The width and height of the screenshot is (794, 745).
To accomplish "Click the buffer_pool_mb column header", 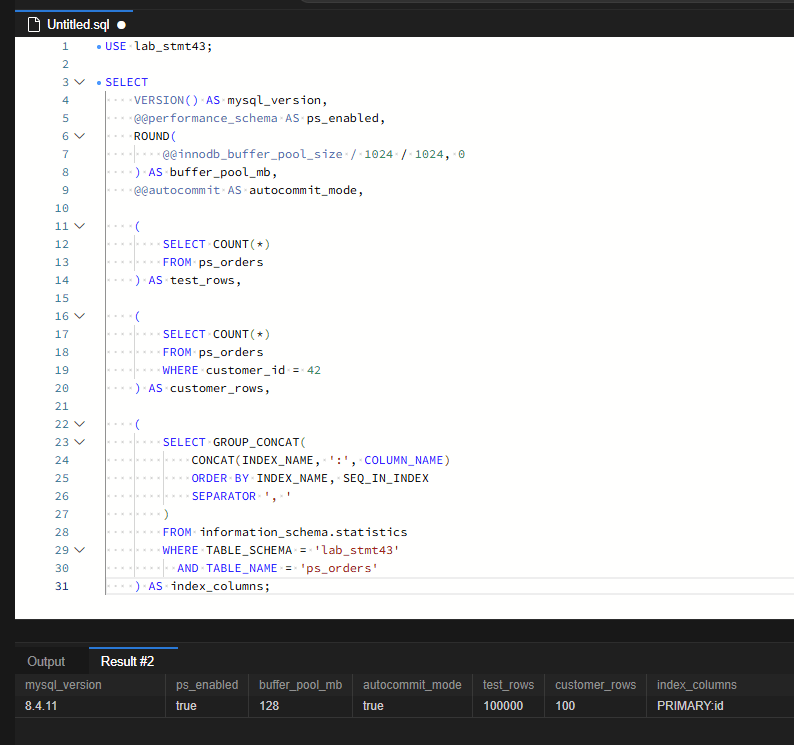I will 300,685.
